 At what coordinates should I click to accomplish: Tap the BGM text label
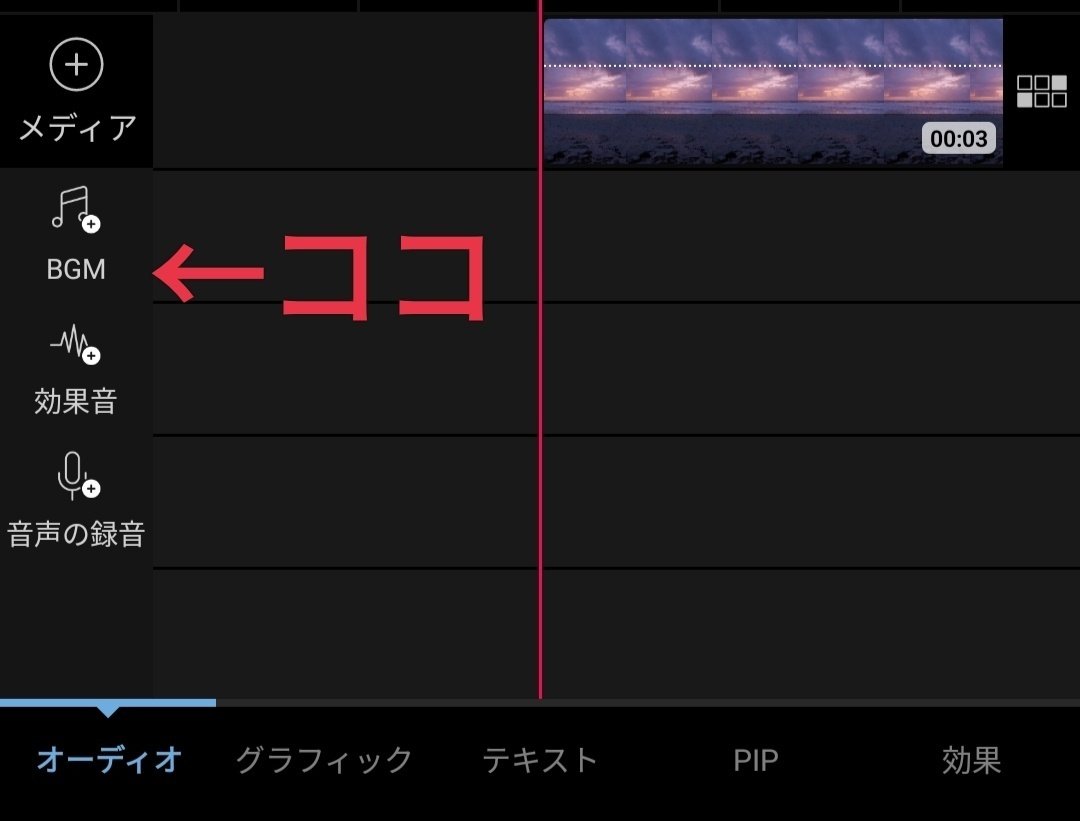coord(76,269)
